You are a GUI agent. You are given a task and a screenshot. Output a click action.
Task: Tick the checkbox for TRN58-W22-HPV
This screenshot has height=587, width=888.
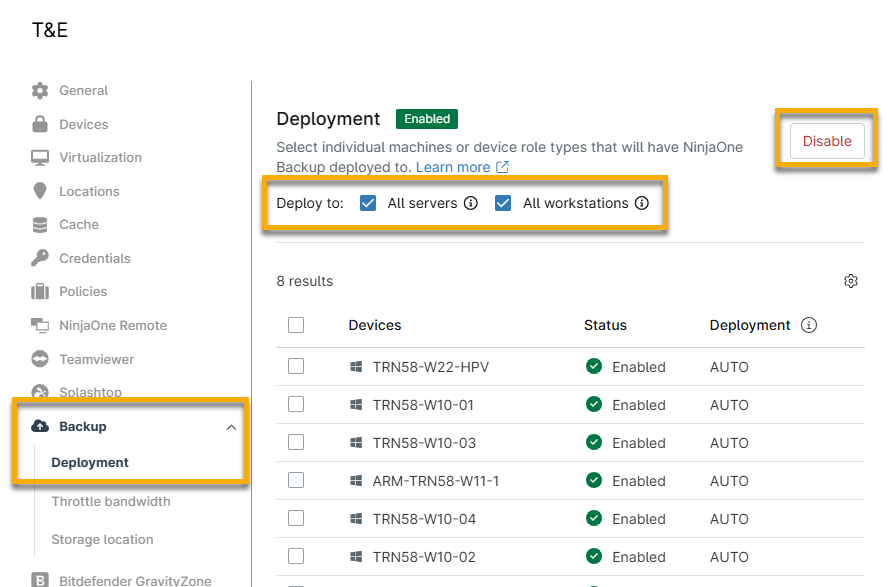(296, 367)
